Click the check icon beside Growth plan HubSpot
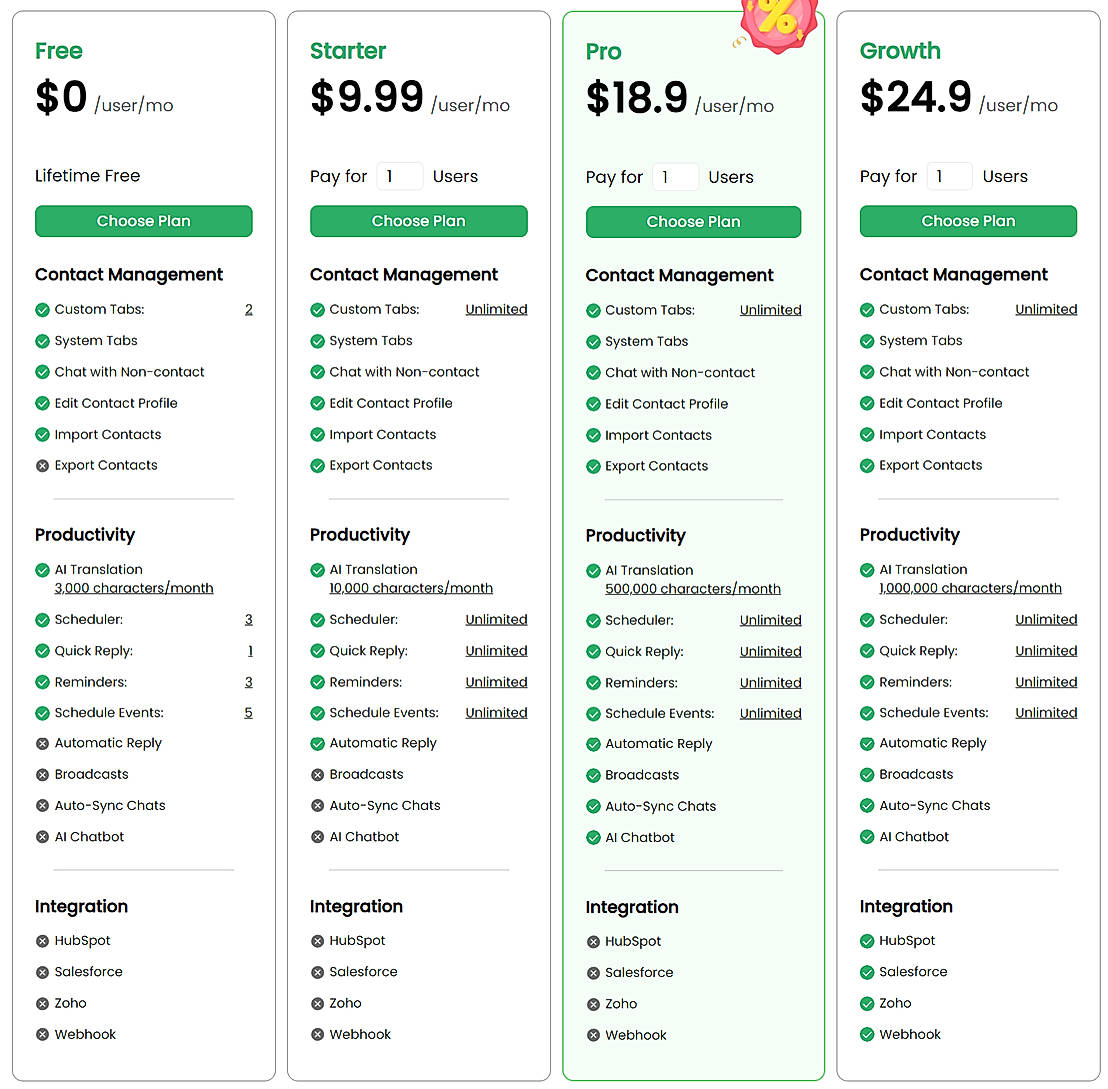 (x=867, y=941)
